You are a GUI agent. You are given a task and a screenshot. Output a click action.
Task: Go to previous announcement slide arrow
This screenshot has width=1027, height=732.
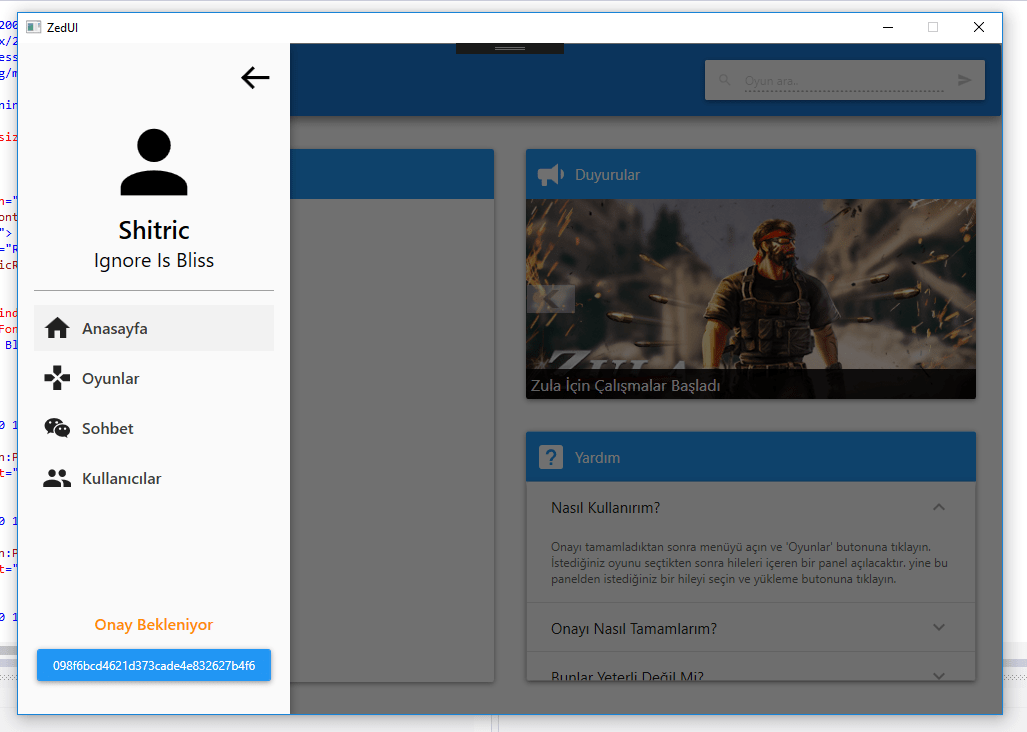[551, 299]
